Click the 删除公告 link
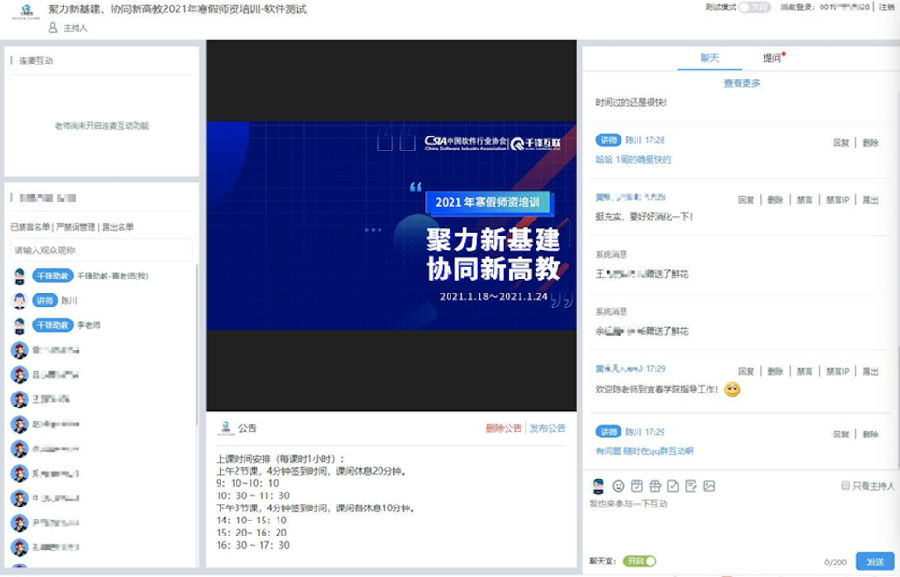 click(x=503, y=428)
